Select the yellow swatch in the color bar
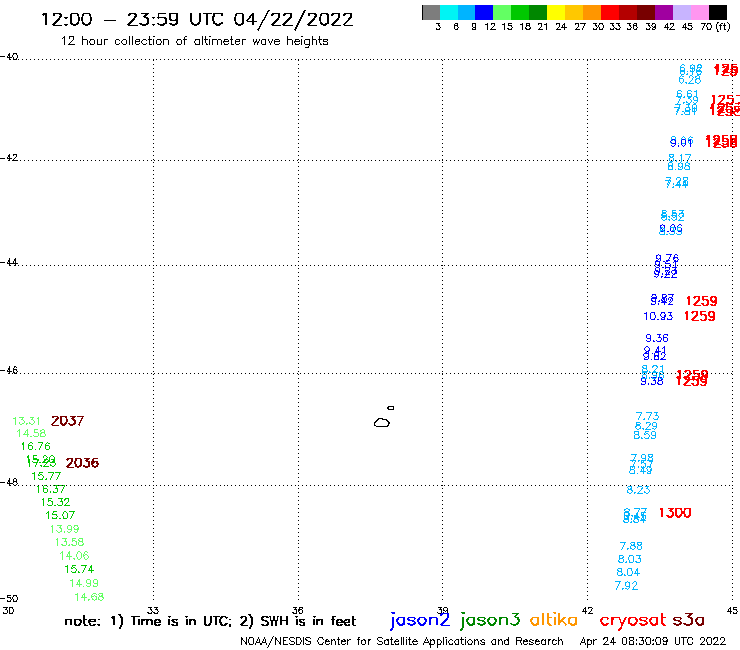740x650 pixels. click(556, 12)
